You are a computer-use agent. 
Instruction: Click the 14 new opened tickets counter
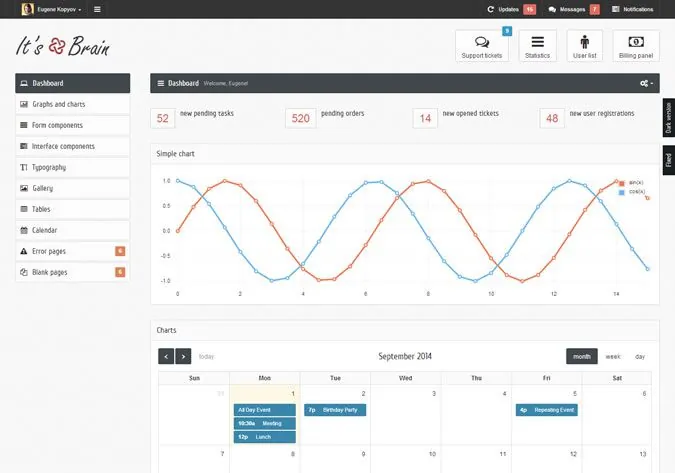(x=425, y=118)
